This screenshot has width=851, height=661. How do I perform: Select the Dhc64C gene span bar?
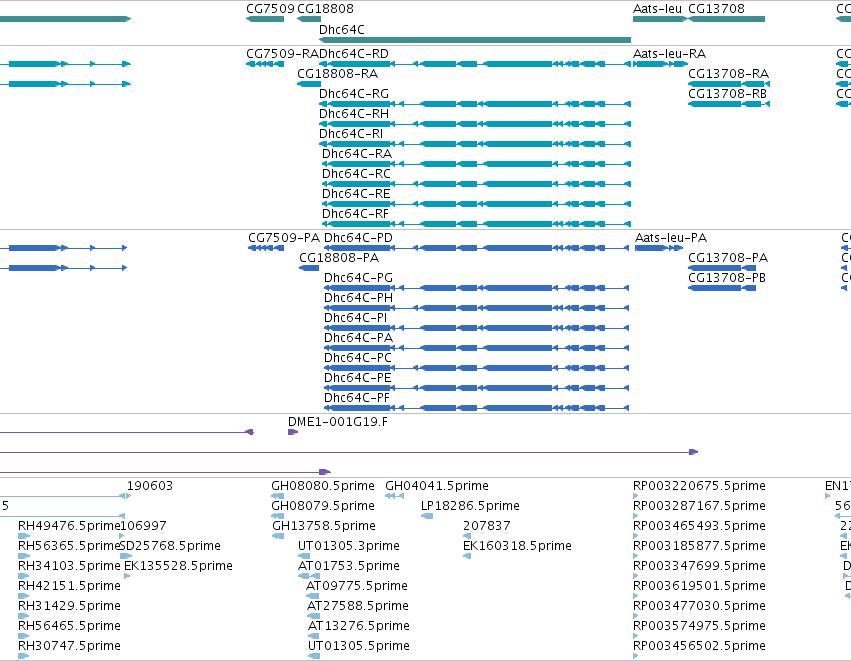[475, 40]
